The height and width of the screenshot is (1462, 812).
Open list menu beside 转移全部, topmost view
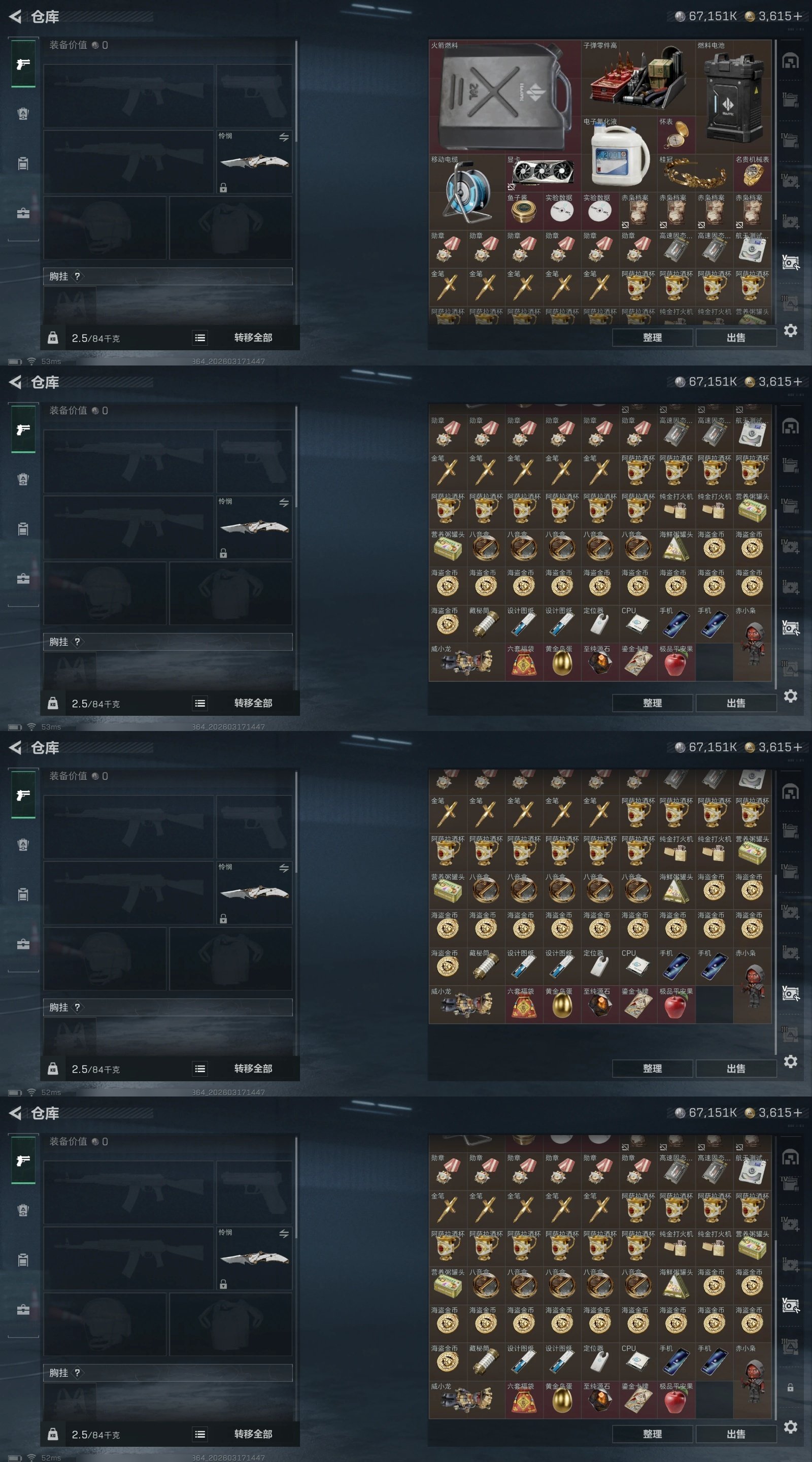coord(200,338)
